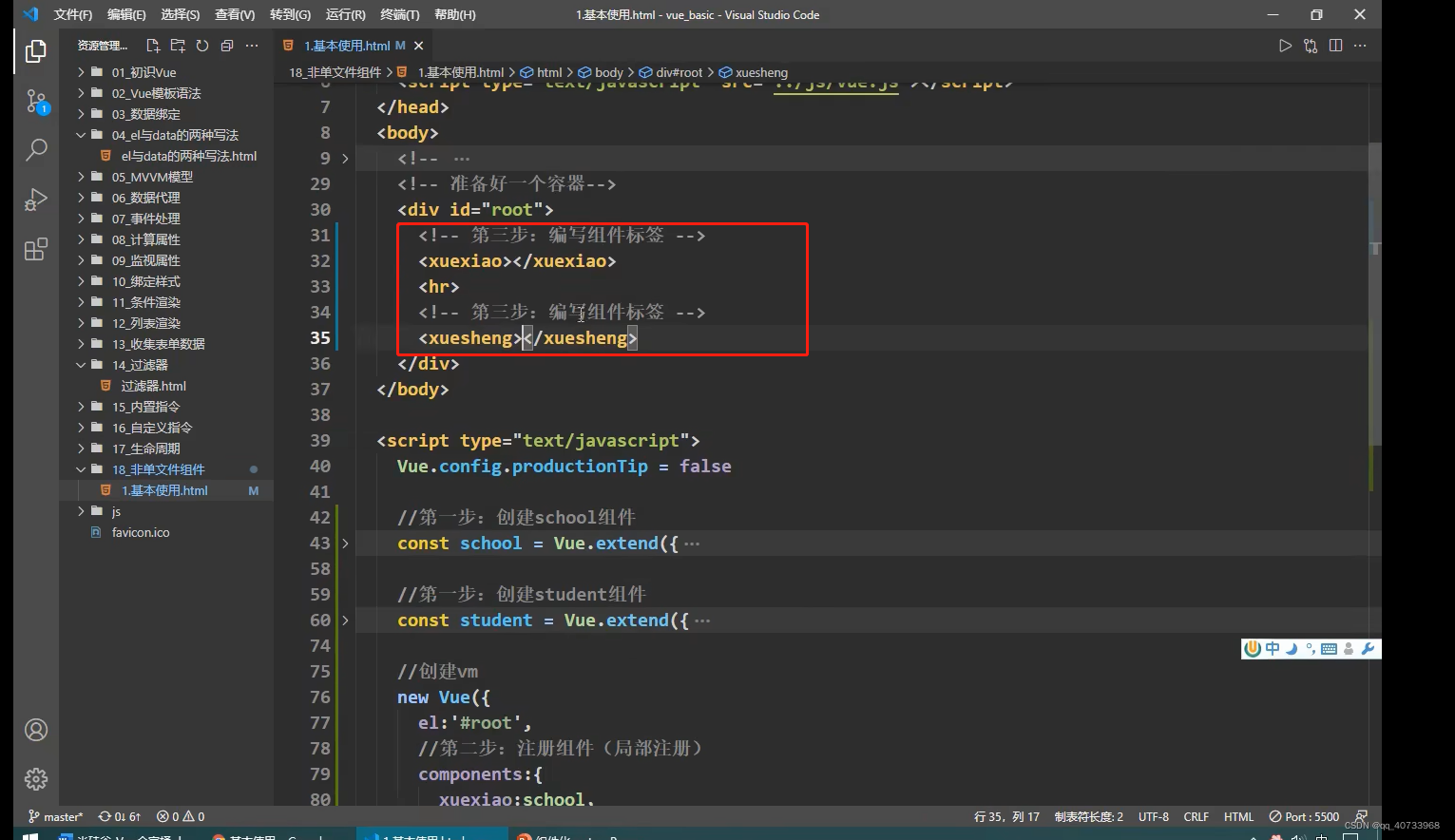The height and width of the screenshot is (840, 1455).
Task: Open Source Control view icon
Action: click(x=36, y=101)
